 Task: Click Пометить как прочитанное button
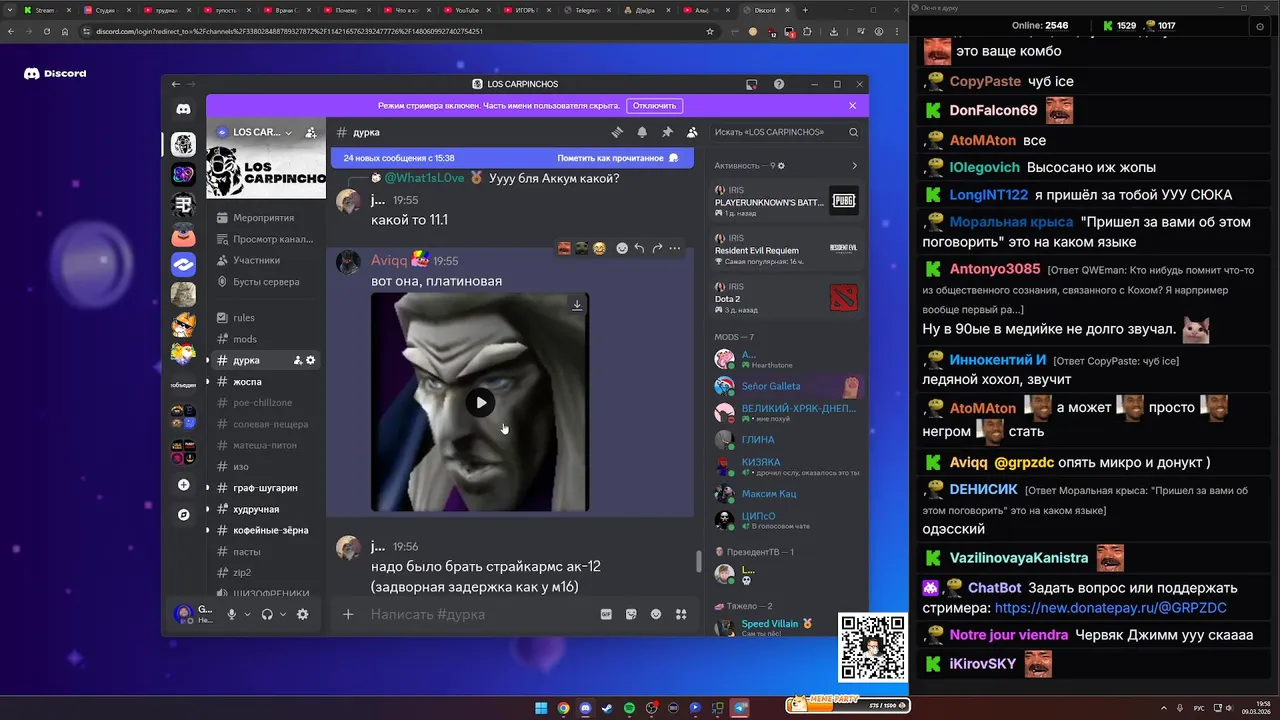(618, 158)
